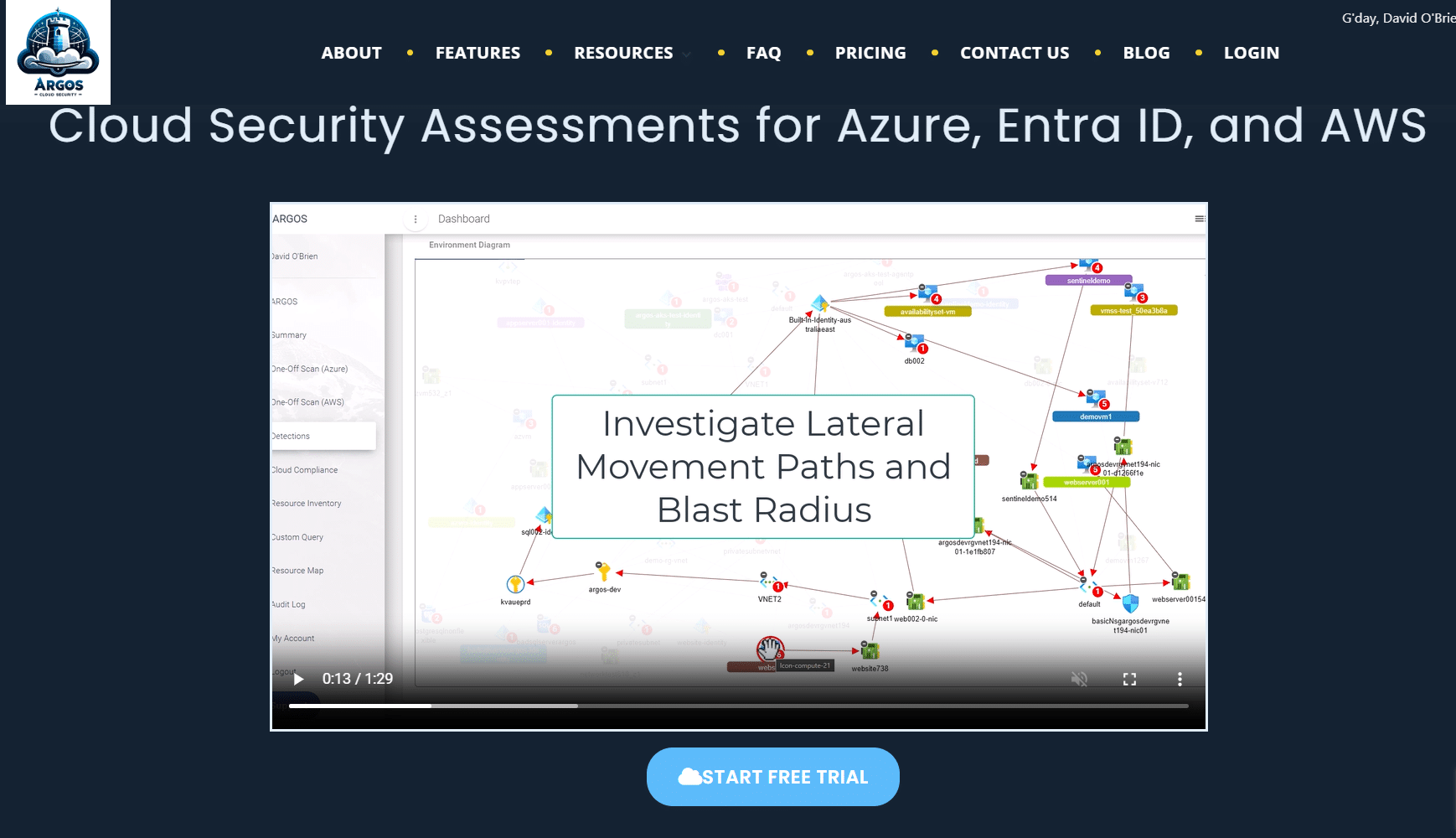The image size is (1456, 838).
Task: Click the Investigate Lateral Movement caption box
Action: tap(763, 467)
